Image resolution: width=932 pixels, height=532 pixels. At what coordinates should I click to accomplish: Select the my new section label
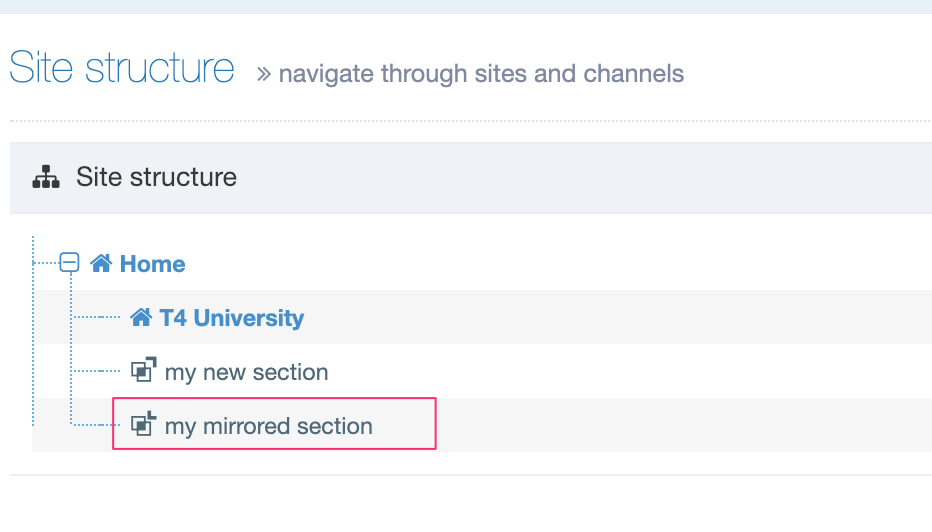click(246, 372)
